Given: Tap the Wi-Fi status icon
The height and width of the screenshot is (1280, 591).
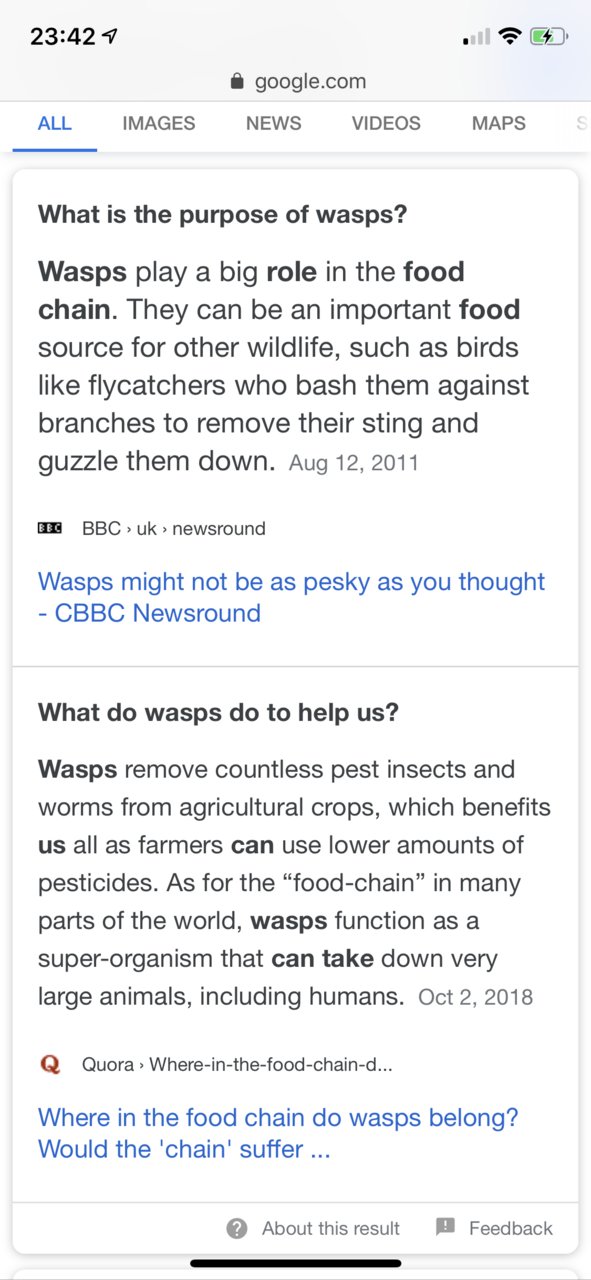Looking at the screenshot, I should tap(510, 37).
